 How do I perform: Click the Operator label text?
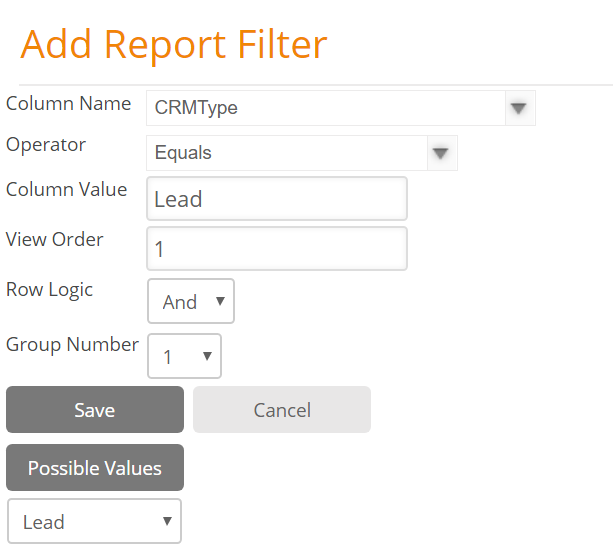tap(46, 145)
